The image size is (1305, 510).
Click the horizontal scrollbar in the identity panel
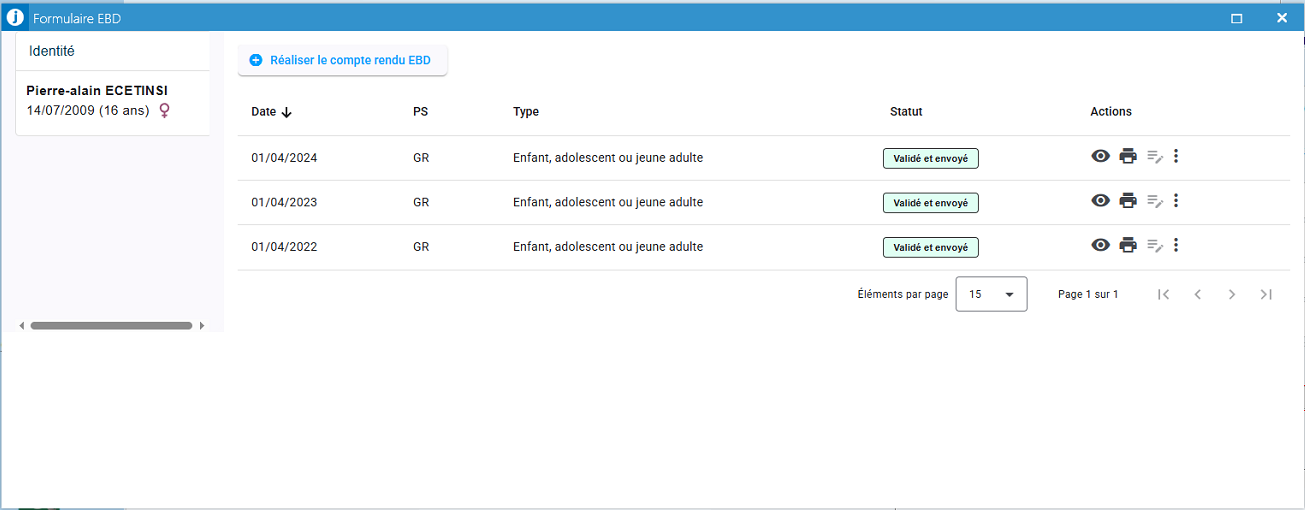[x=111, y=326]
